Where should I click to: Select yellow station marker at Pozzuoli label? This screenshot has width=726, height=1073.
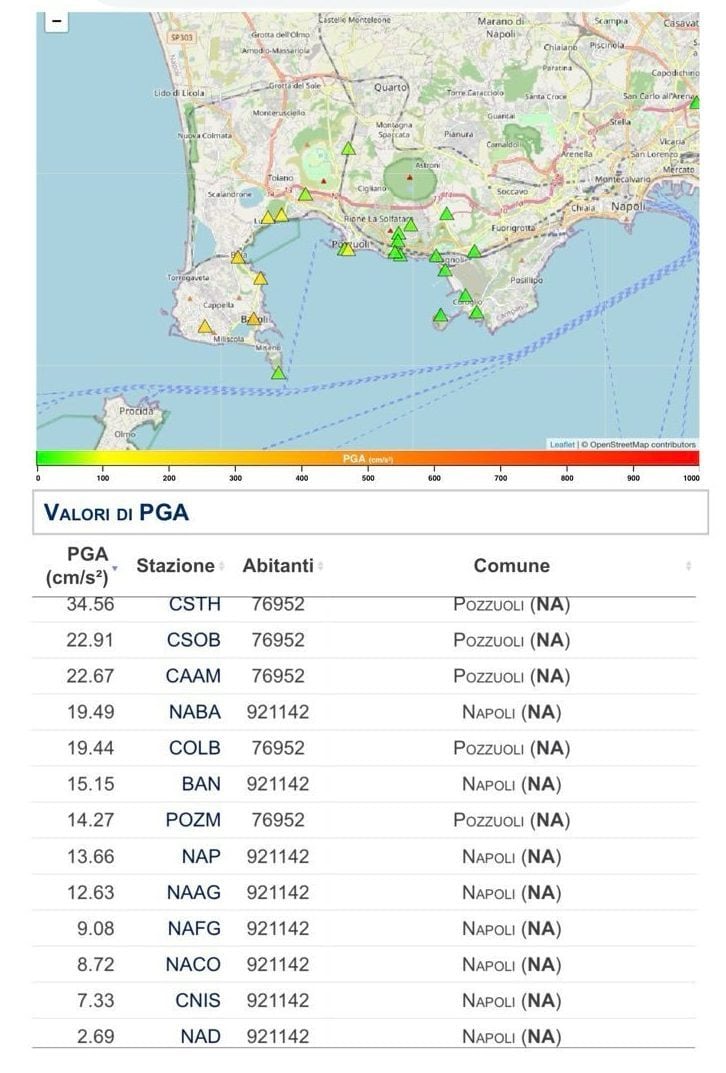pyautogui.click(x=348, y=248)
